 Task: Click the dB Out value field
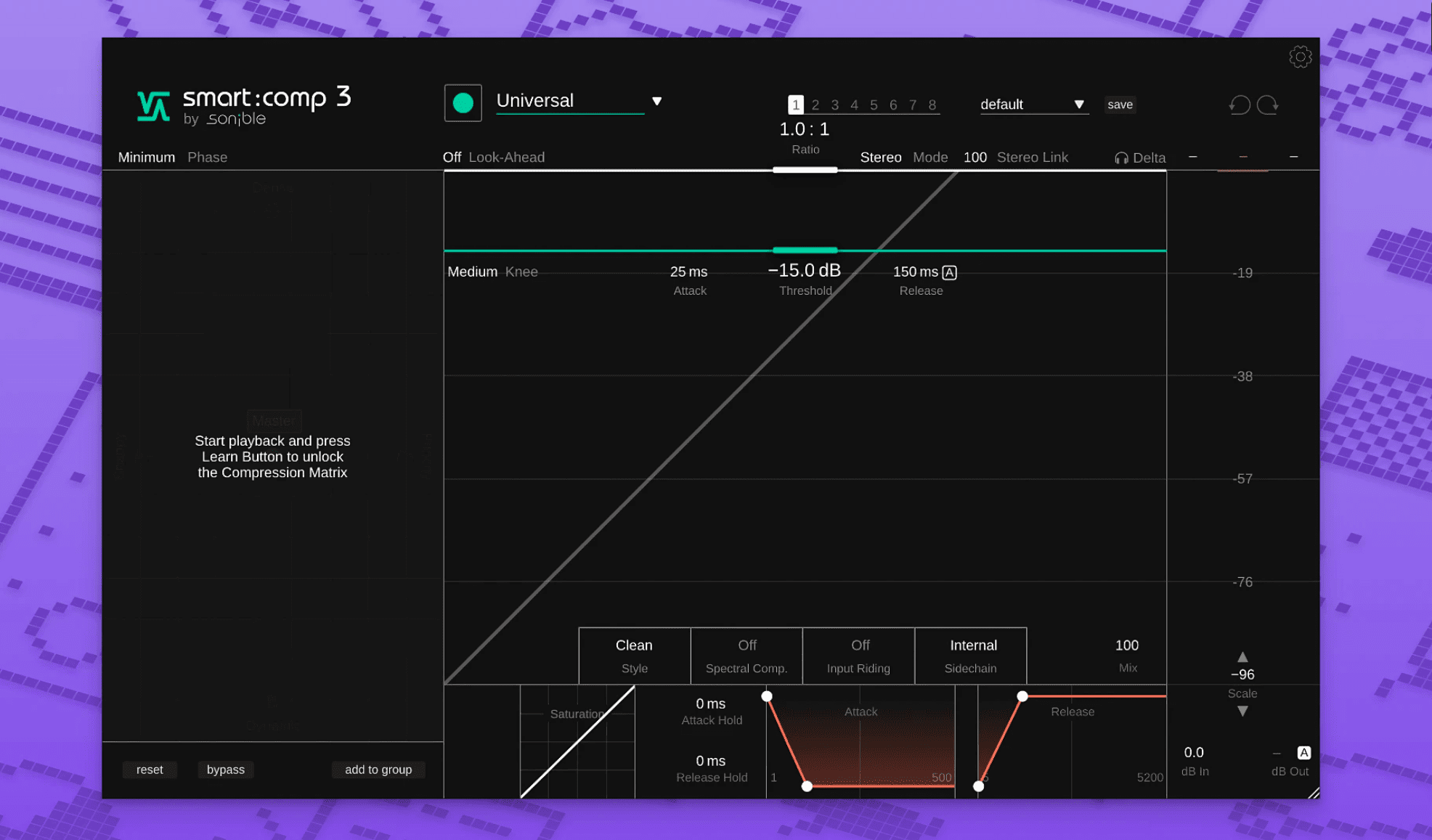click(x=1277, y=753)
